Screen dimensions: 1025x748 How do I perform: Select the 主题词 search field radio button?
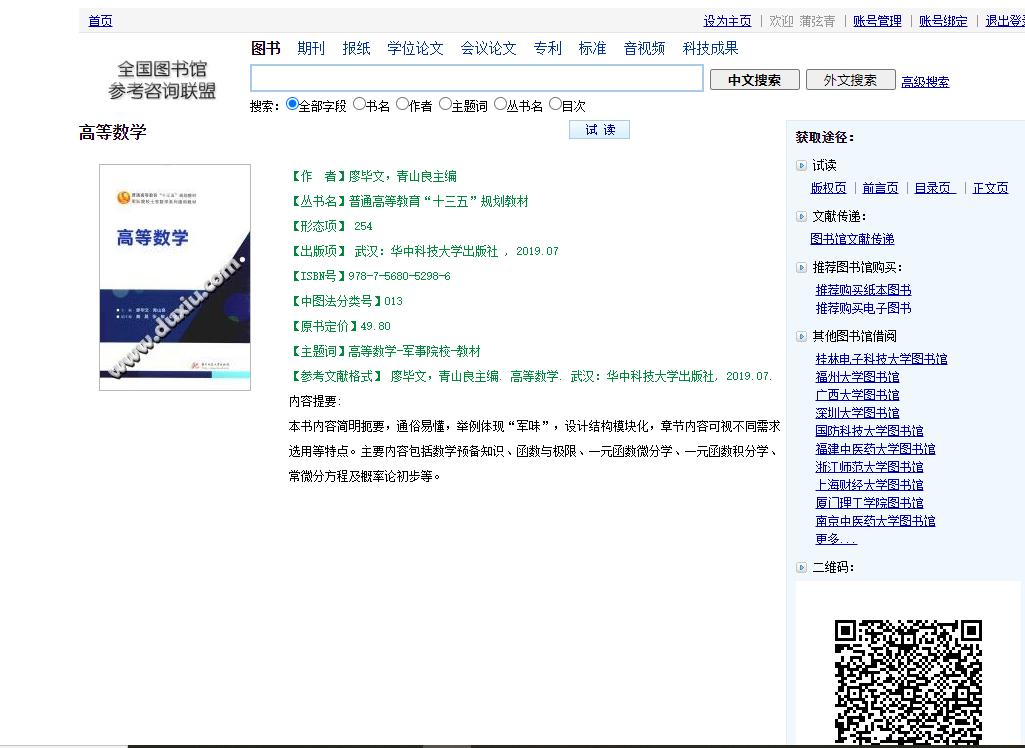pyautogui.click(x=444, y=103)
